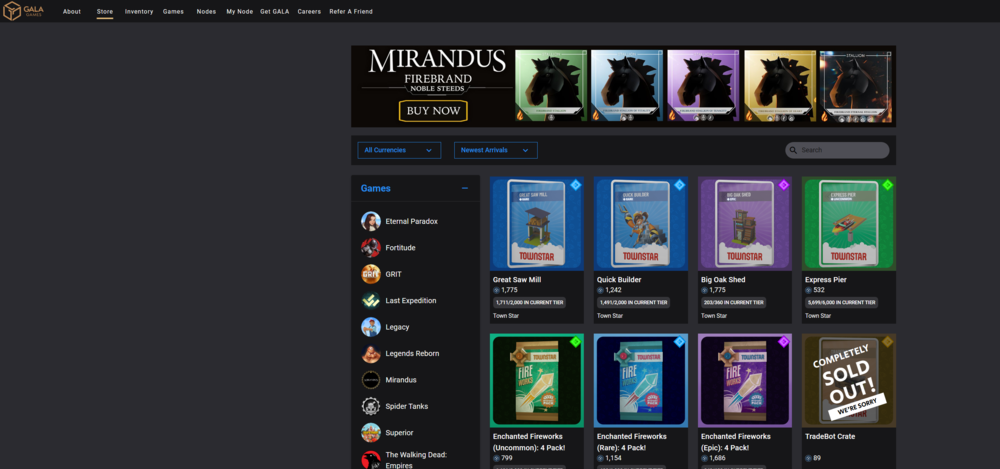Open Eternal Paradox game icon

pos(371,221)
